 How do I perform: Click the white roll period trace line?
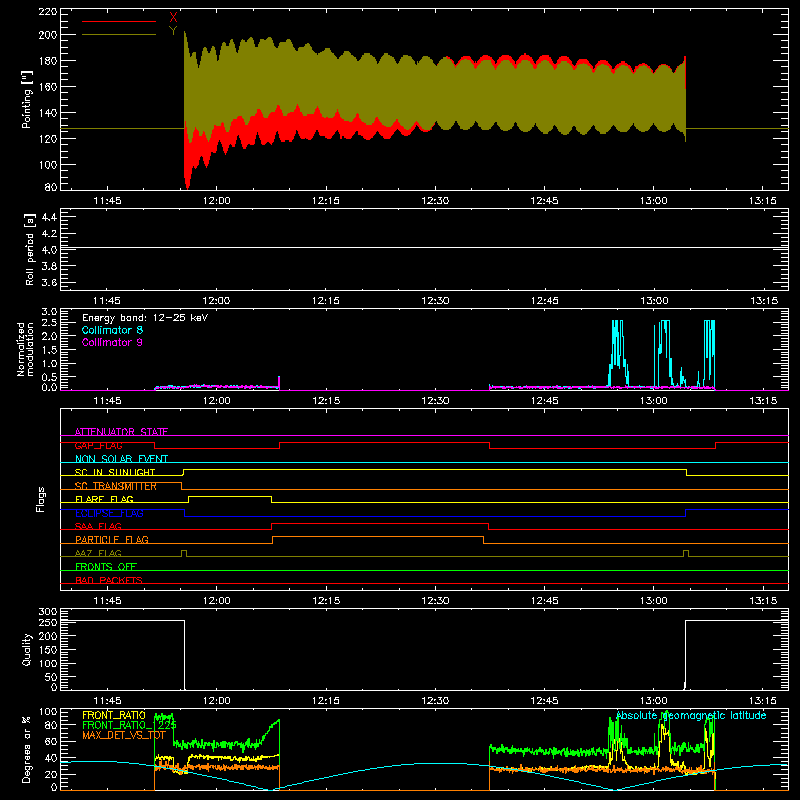click(424, 247)
